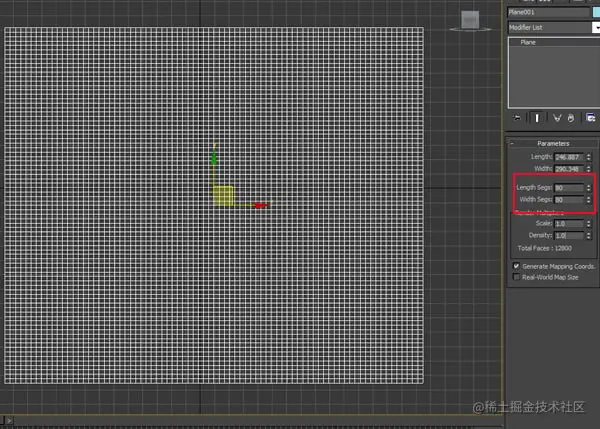The width and height of the screenshot is (600, 429).
Task: Open Configure Modifier Sets icon
Action: 590,118
